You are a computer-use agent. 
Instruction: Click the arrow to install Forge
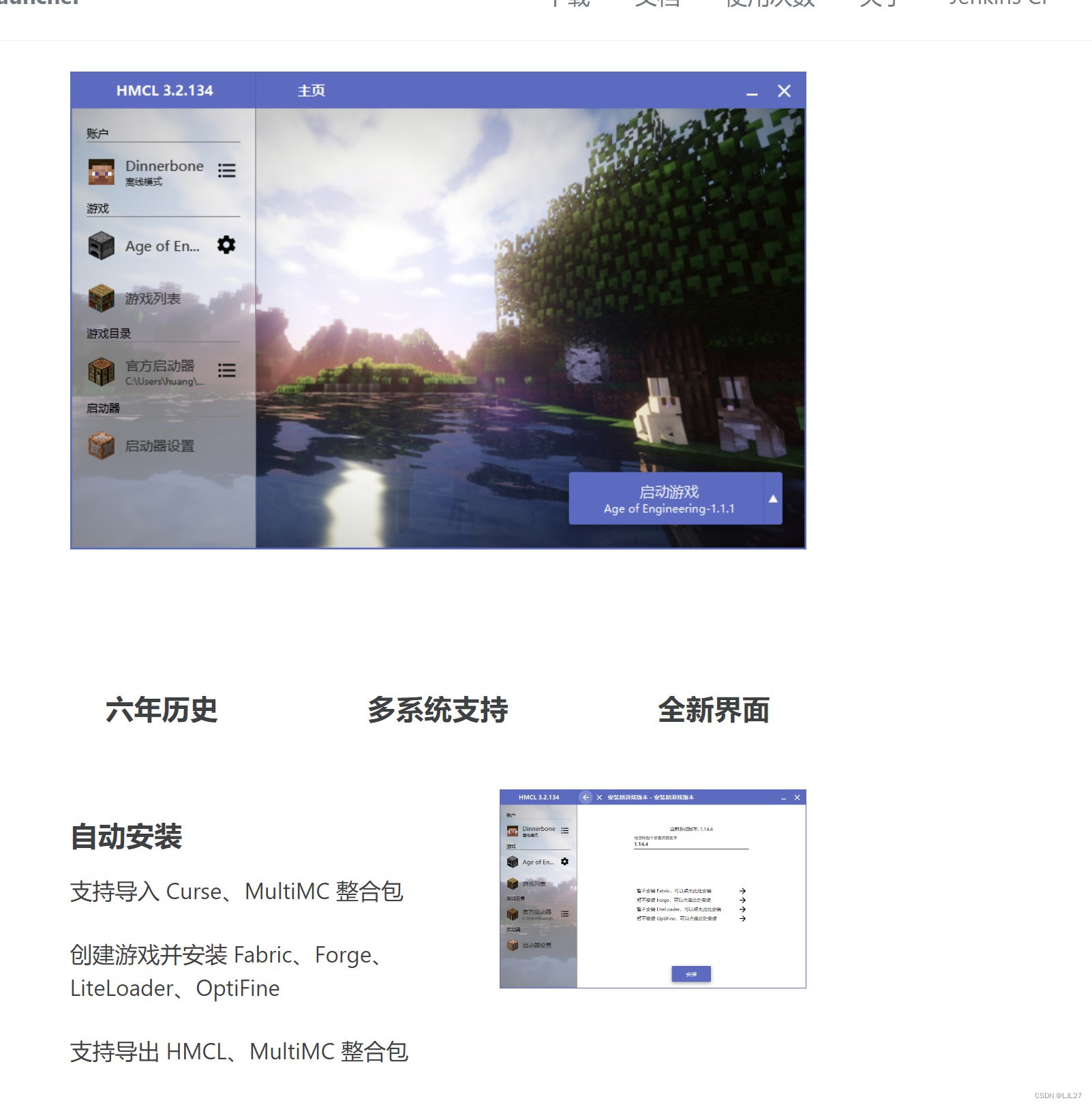pos(742,900)
